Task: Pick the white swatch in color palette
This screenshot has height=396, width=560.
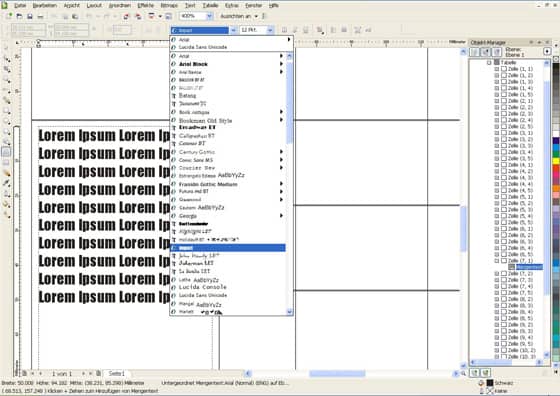Action: click(556, 134)
